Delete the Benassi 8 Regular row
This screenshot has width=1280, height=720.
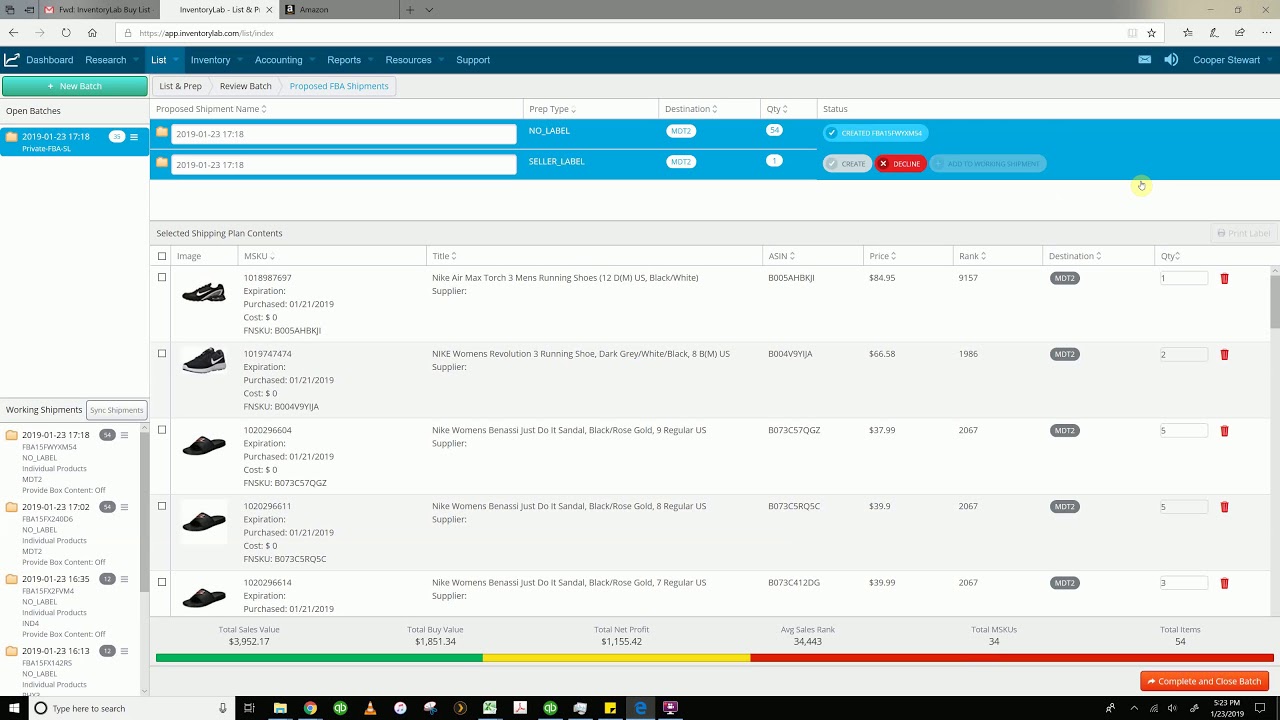pyautogui.click(x=1224, y=507)
